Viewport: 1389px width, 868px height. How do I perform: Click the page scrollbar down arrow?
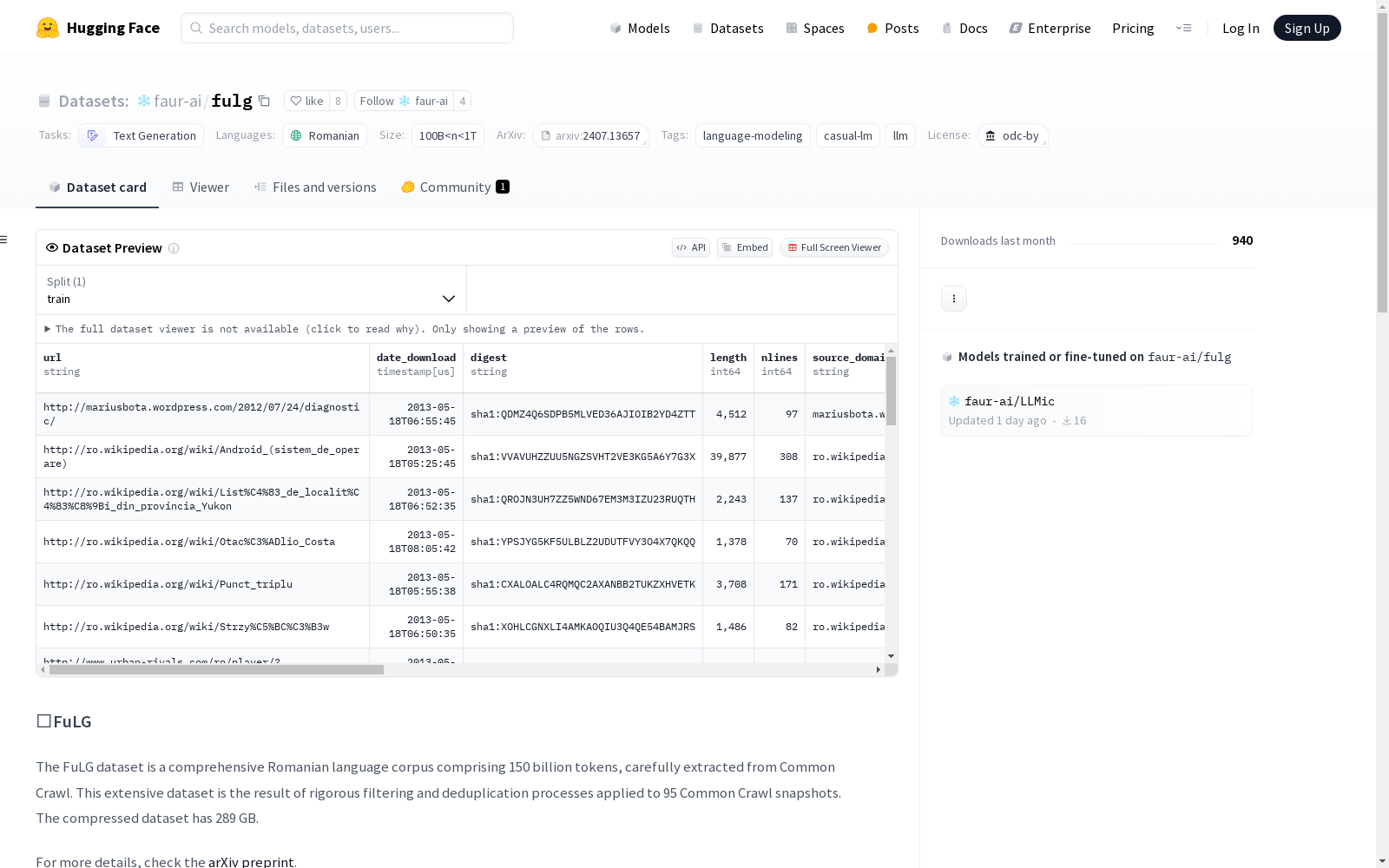1382,861
